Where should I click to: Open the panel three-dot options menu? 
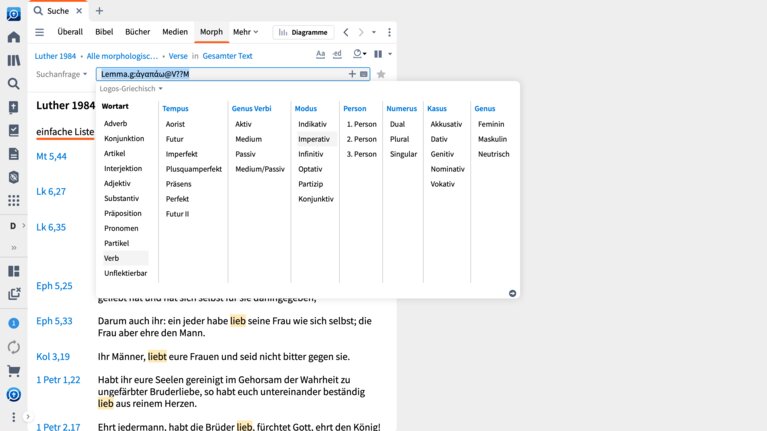click(x=389, y=32)
